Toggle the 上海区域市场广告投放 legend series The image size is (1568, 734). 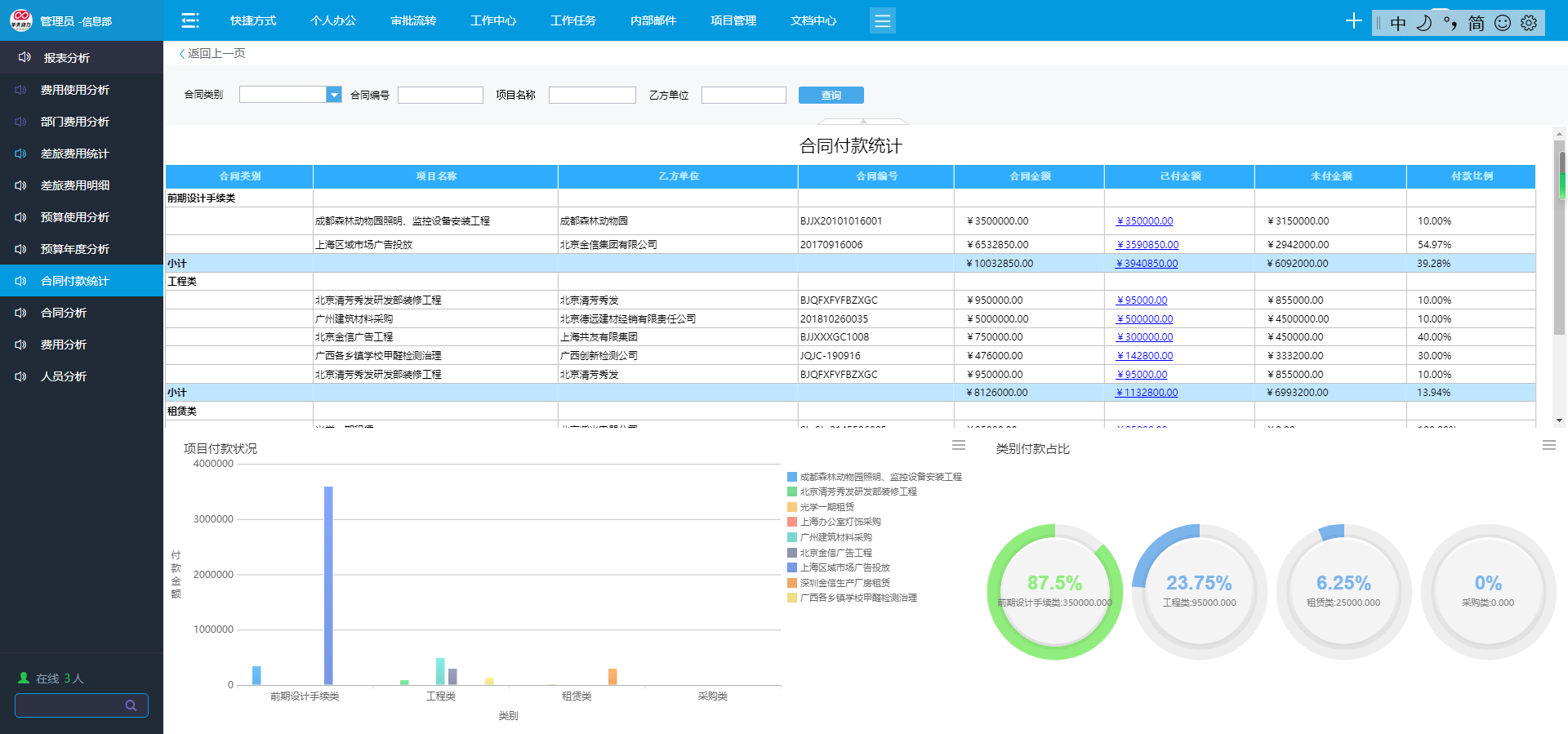tap(844, 567)
